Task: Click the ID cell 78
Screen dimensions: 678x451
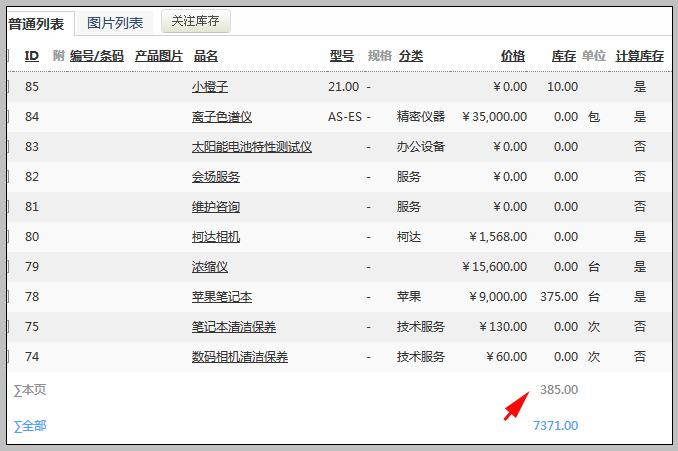Action: (x=32, y=297)
